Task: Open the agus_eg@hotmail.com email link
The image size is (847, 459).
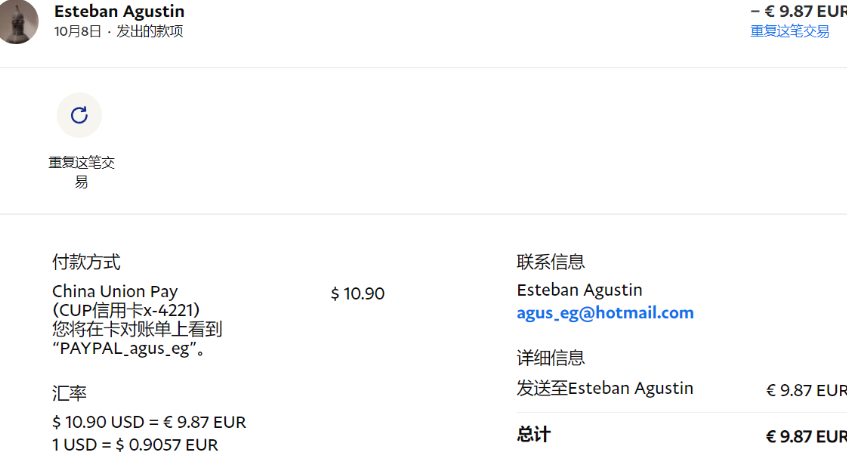Action: point(605,313)
